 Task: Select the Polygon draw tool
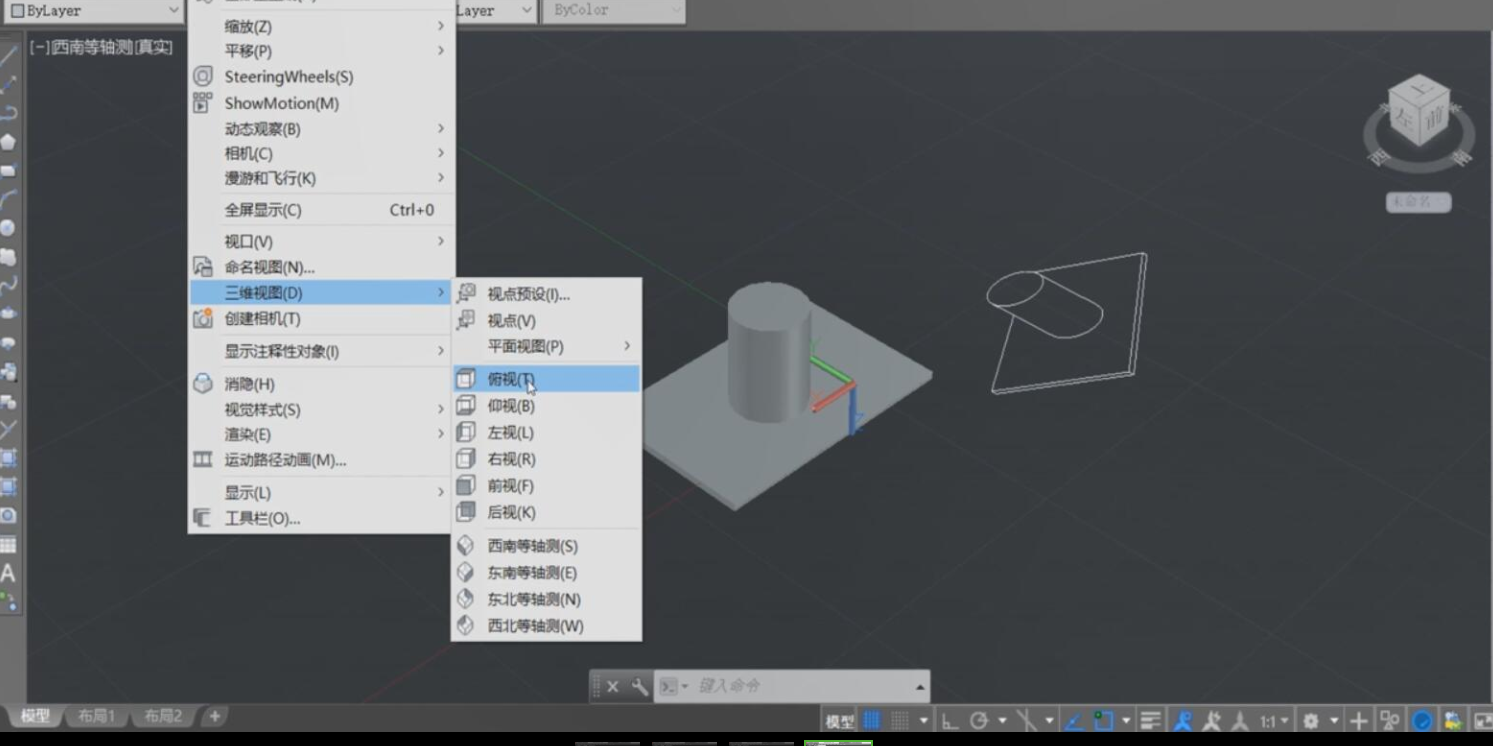coord(8,142)
